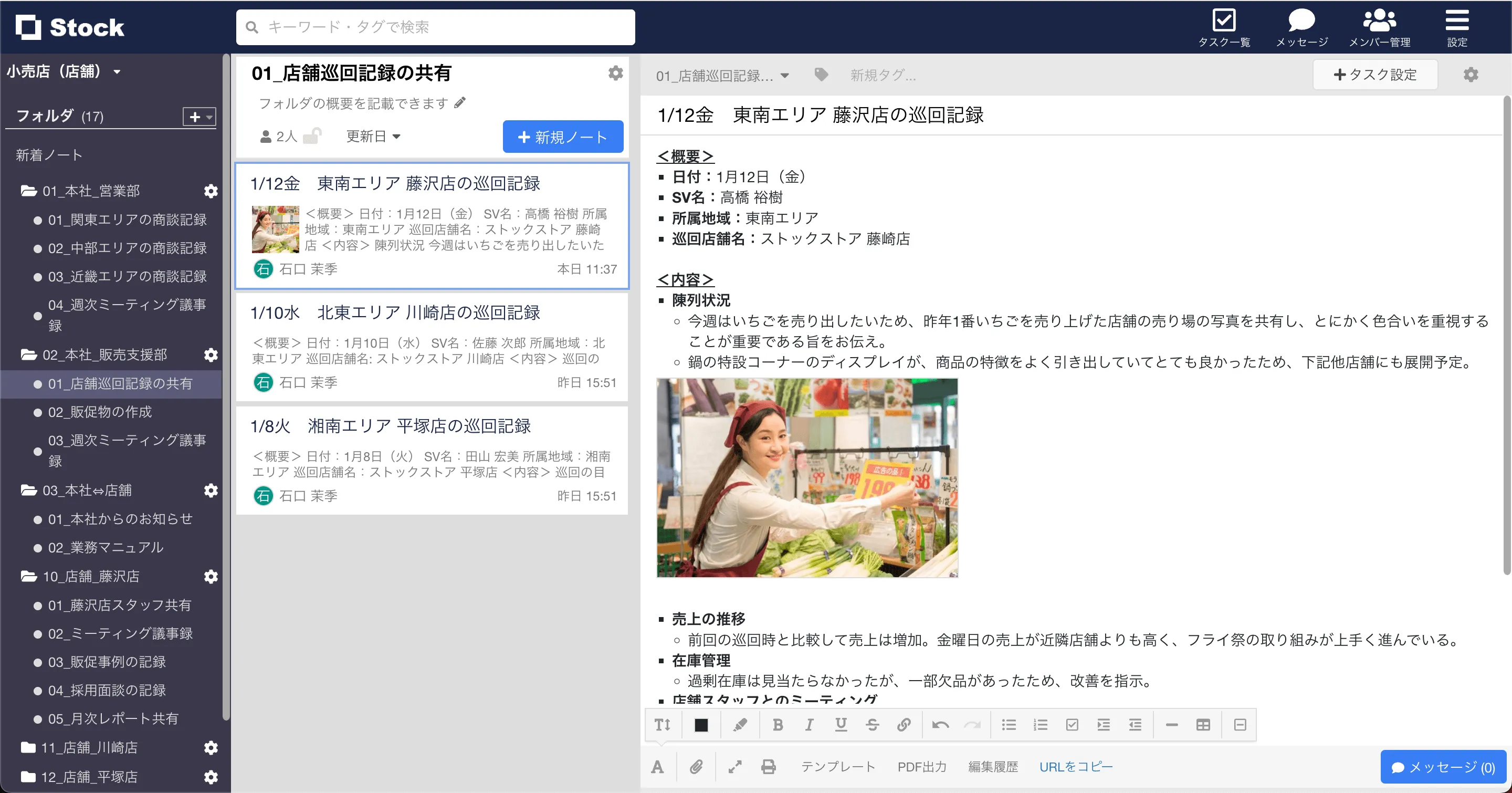Open メンバー管理 from the top bar

click(1381, 26)
